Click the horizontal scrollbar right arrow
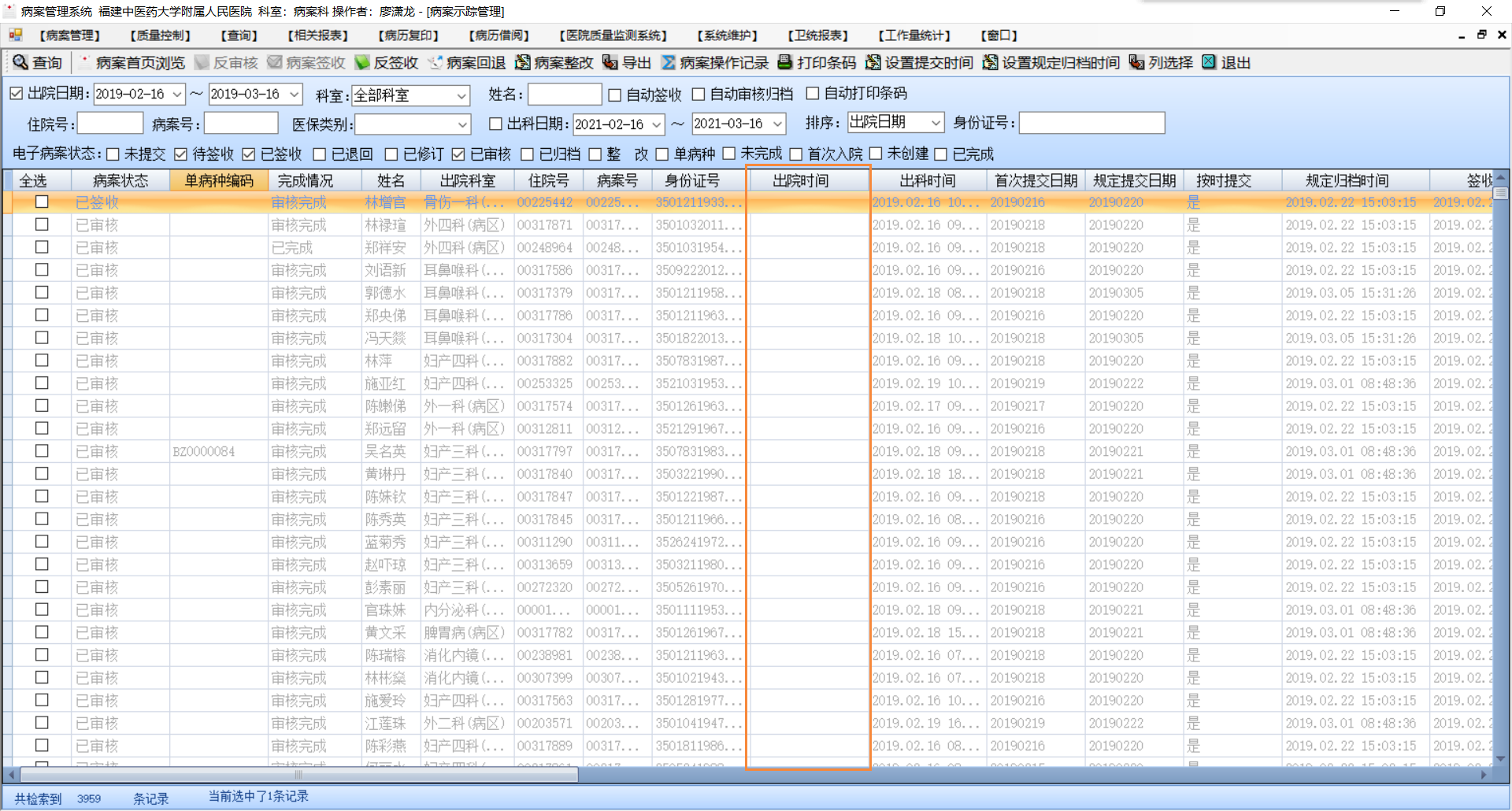The height and width of the screenshot is (811, 1512). pyautogui.click(x=1484, y=775)
